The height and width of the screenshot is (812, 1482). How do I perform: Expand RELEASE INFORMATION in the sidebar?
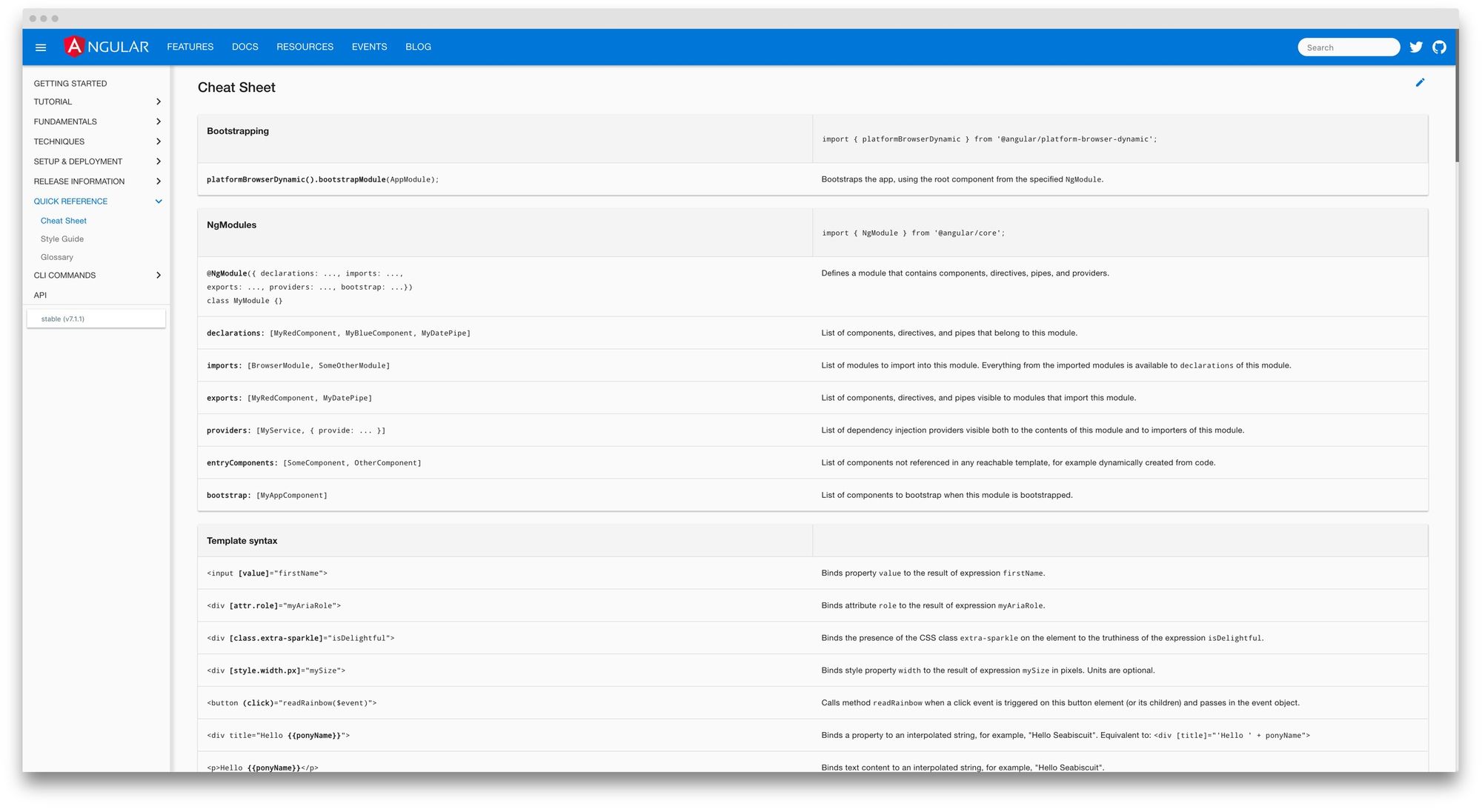(x=96, y=181)
